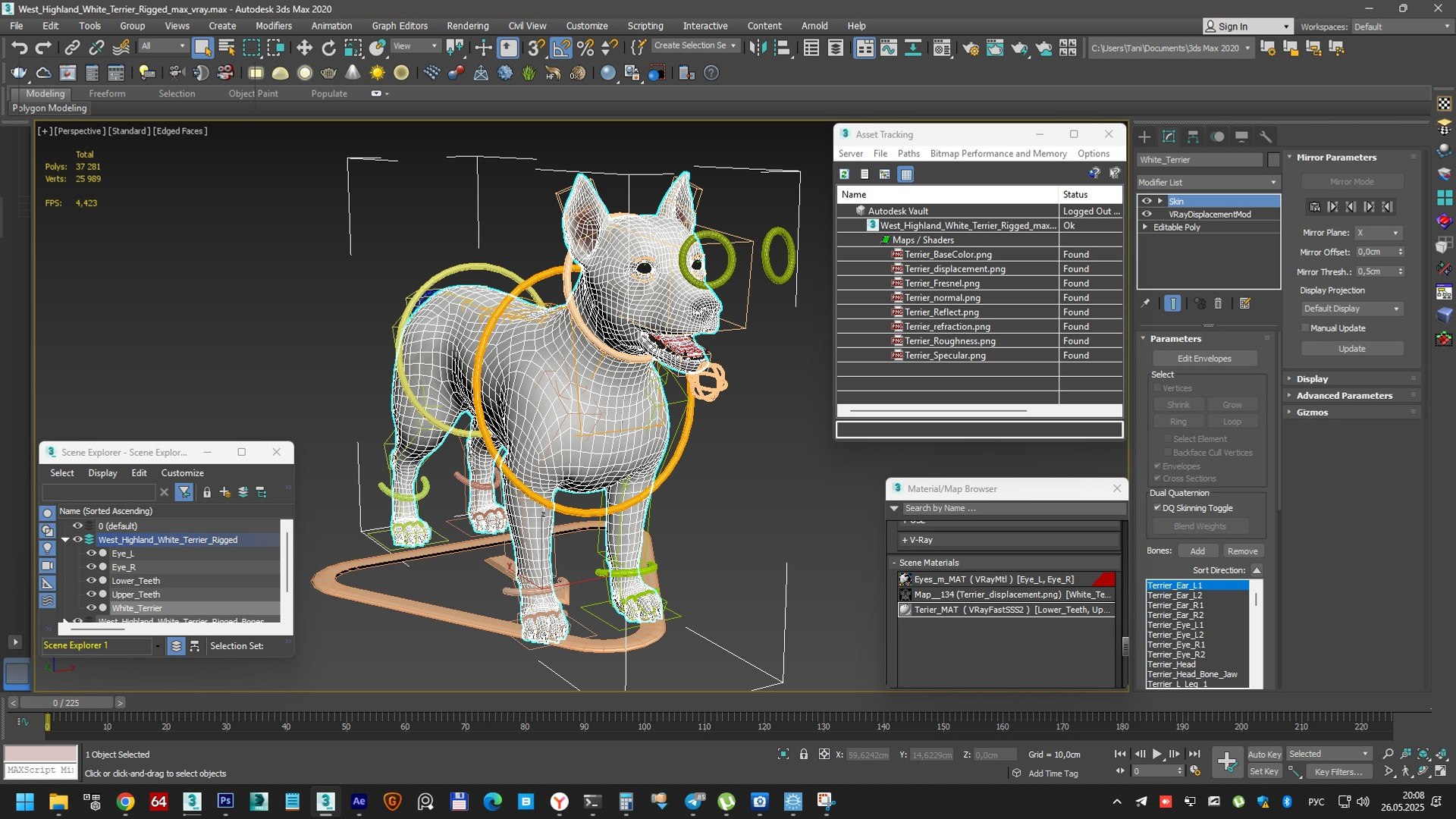Open the Modifier List dropdown
This screenshot has height=819, width=1456.
click(1208, 182)
